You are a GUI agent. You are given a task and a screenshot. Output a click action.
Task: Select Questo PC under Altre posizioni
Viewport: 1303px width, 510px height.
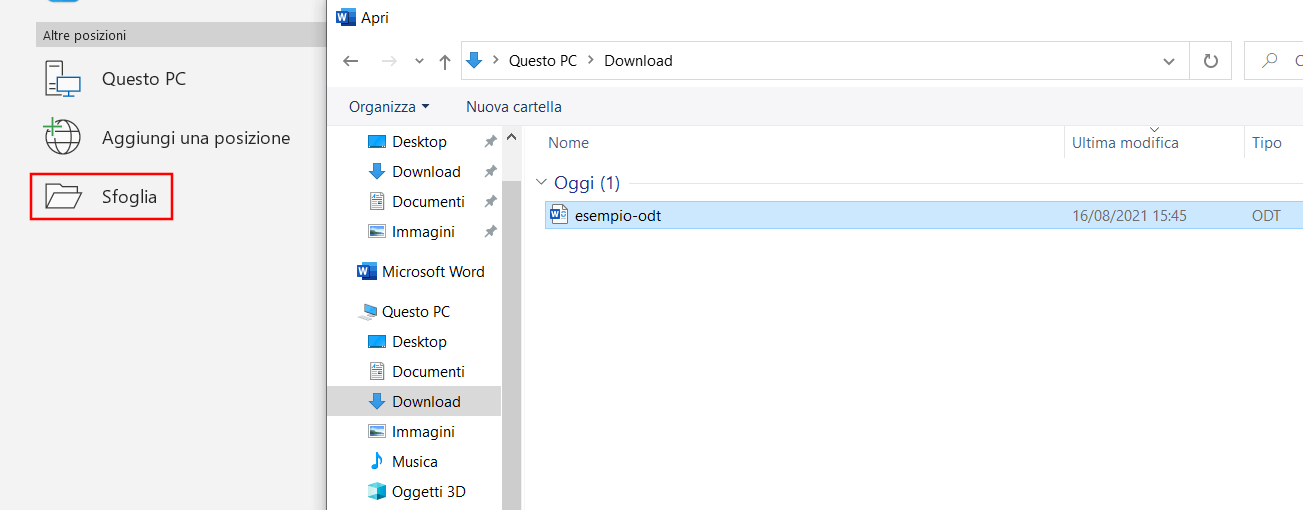(x=143, y=79)
